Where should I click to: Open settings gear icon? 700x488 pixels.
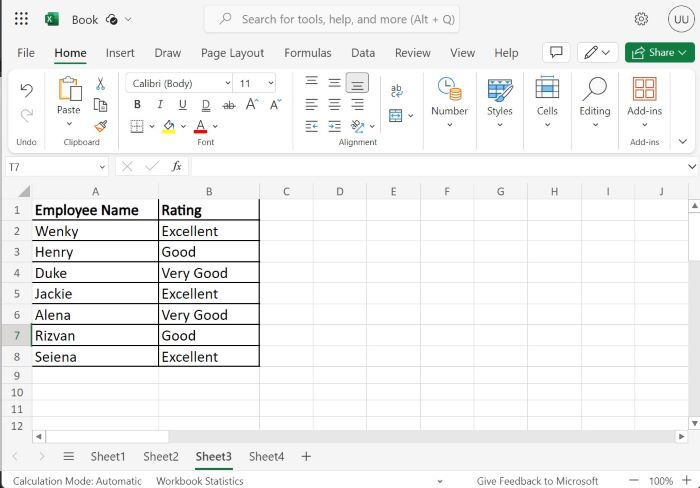point(641,19)
